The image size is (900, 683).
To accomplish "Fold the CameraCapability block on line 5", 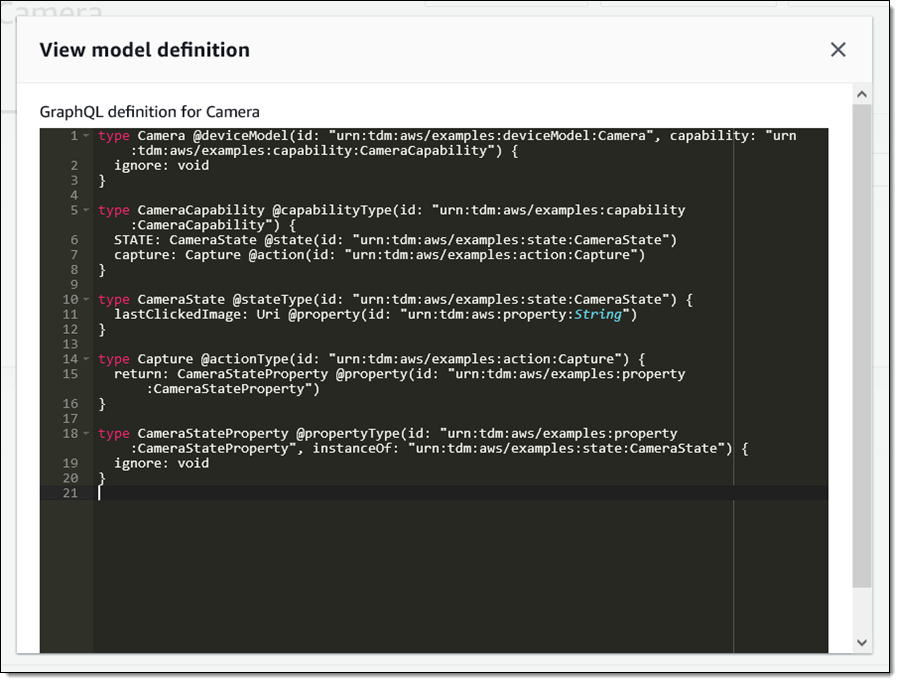I will click(87, 210).
